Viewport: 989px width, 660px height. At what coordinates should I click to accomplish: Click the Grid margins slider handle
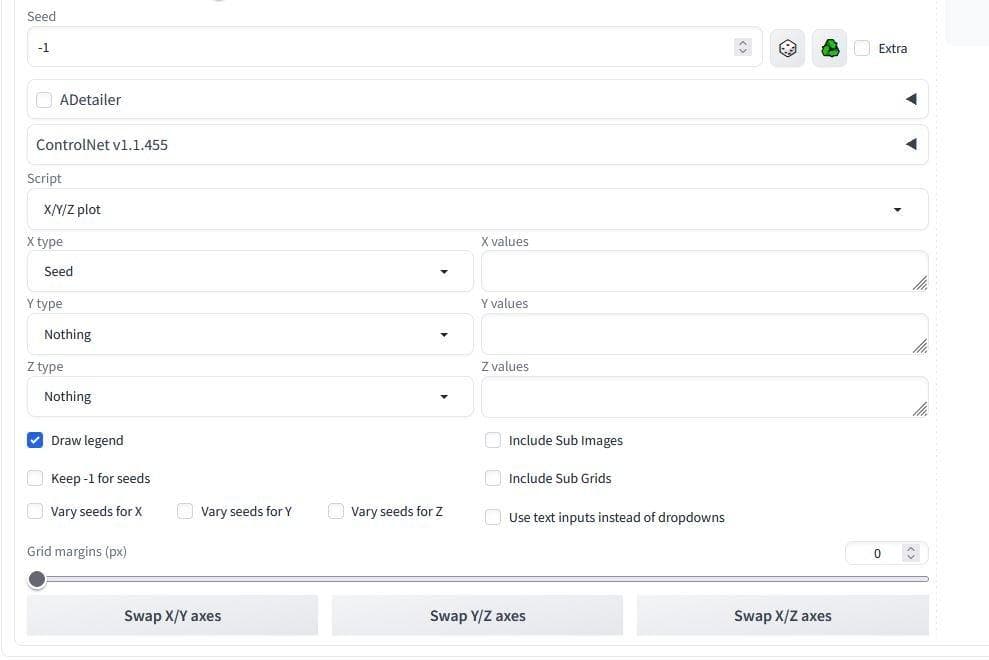37,579
